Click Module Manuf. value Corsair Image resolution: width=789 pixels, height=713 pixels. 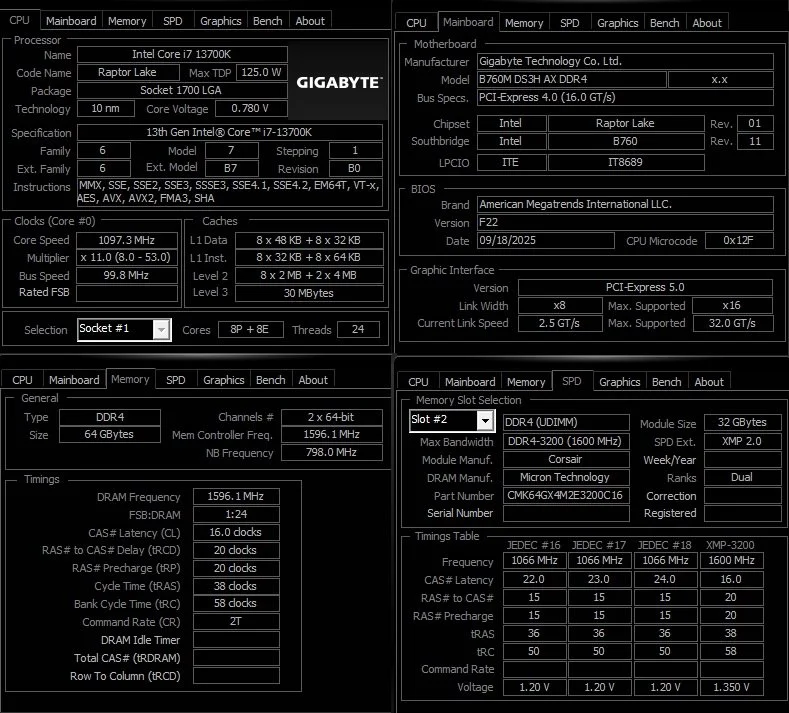[x=566, y=459]
